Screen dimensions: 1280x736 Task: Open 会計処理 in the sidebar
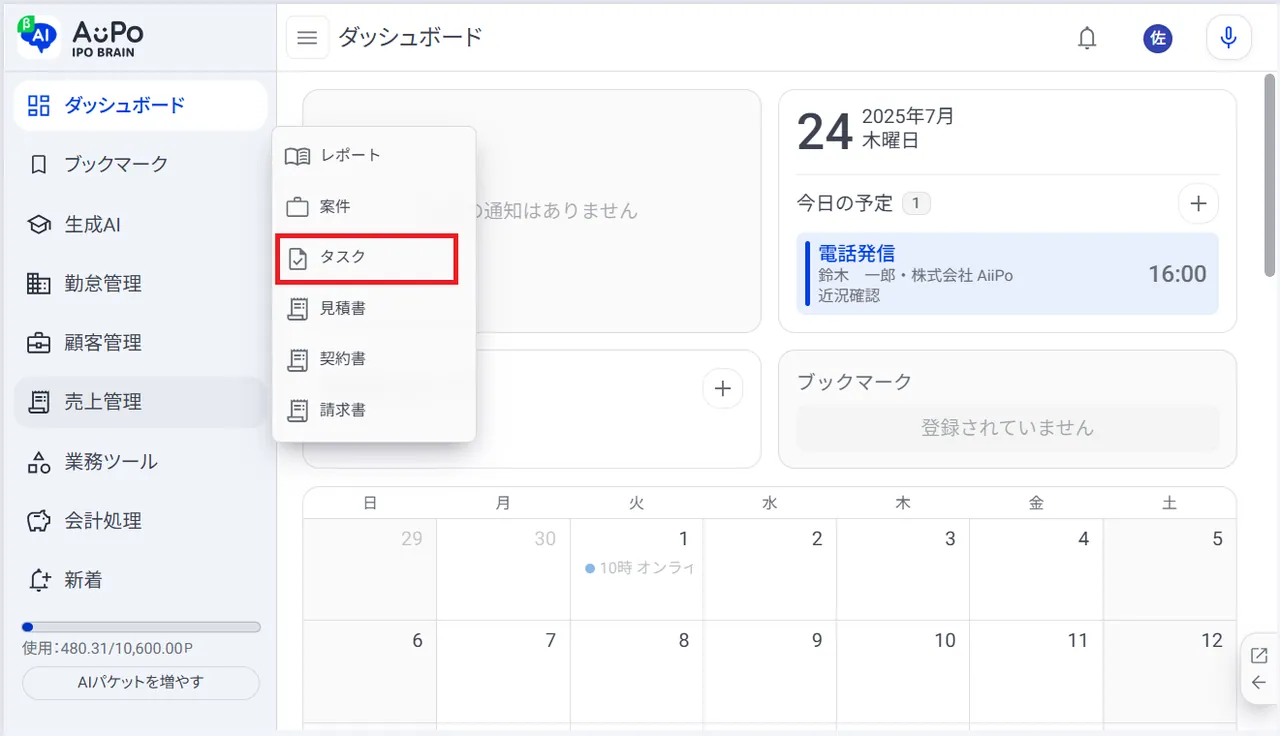click(140, 520)
